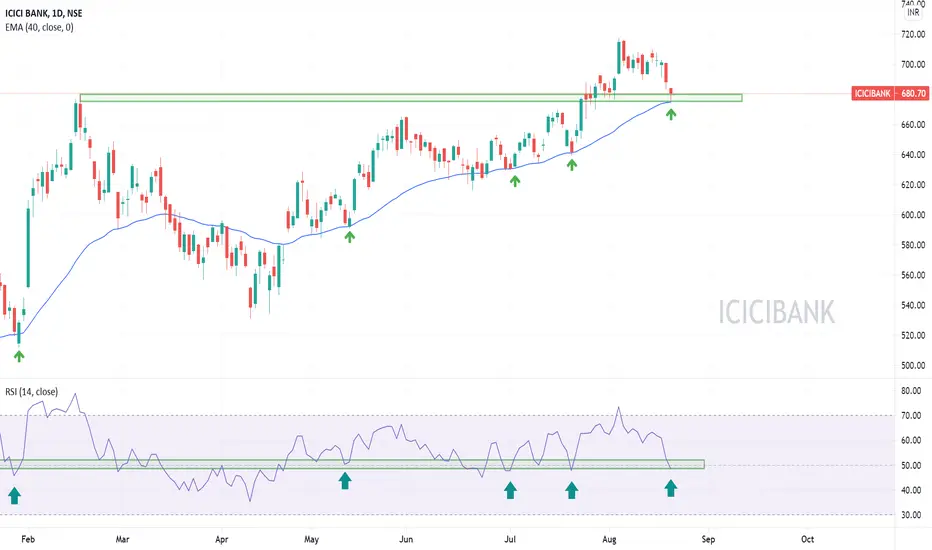Click the 40.00 RSI axis value
The width and height of the screenshot is (932, 550).
pos(911,491)
